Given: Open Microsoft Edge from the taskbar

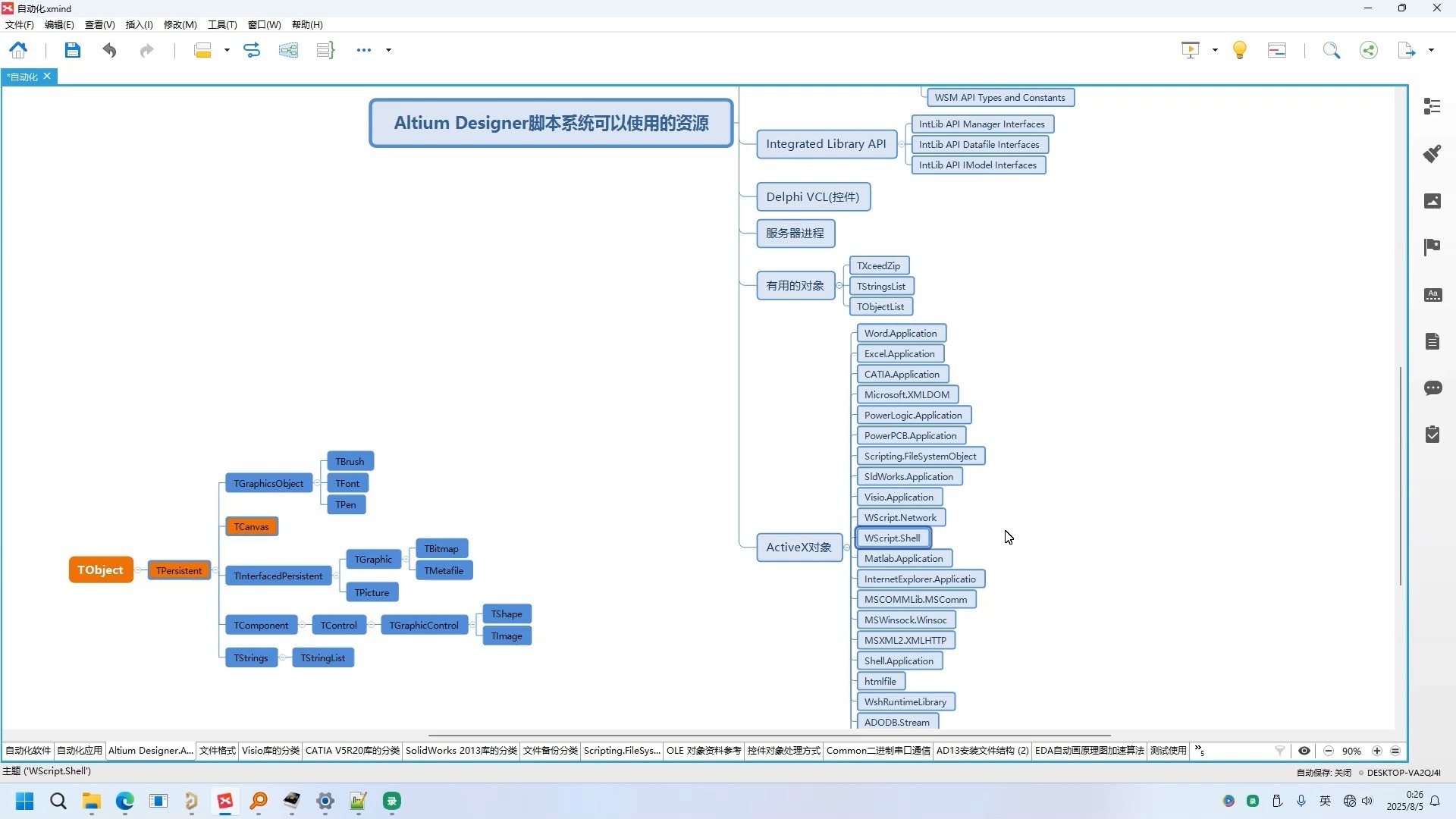Looking at the screenshot, I should click(124, 802).
